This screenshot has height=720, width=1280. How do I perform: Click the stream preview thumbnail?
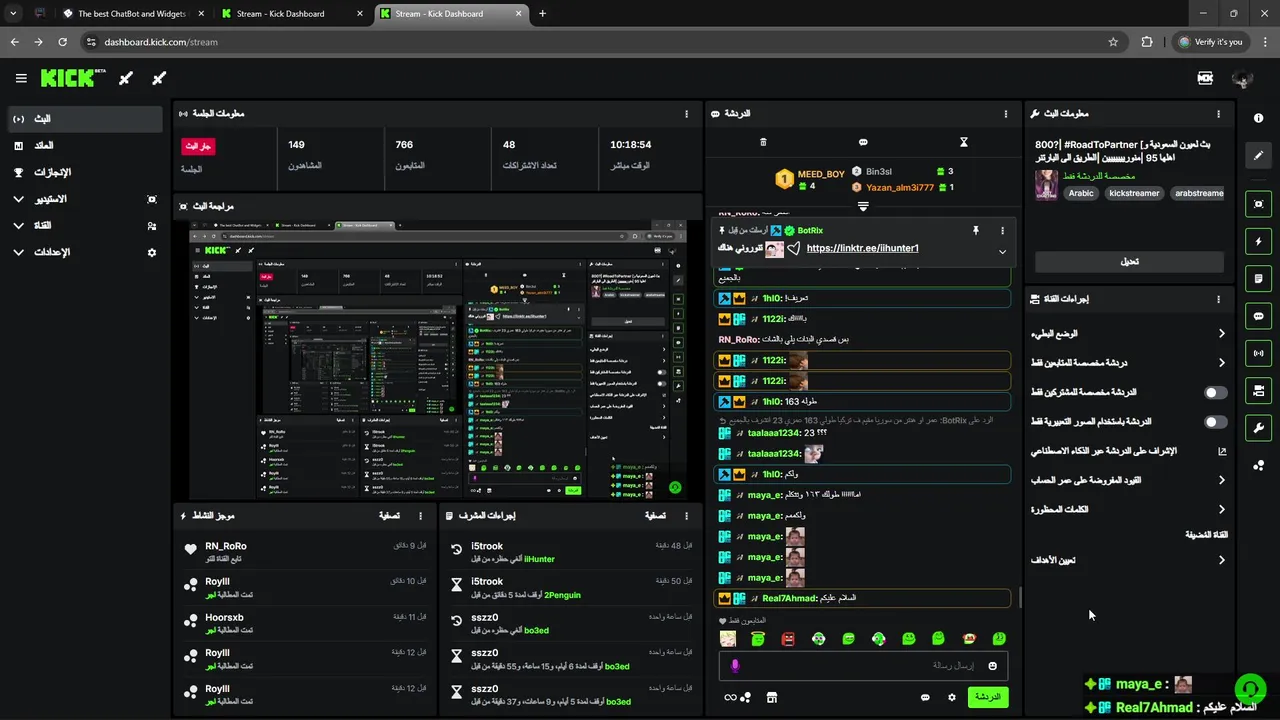438,360
